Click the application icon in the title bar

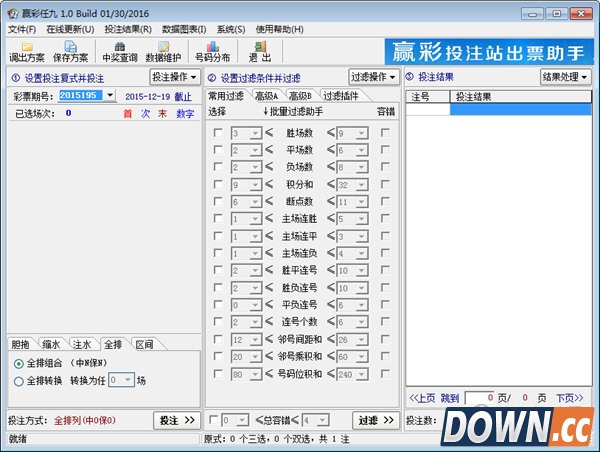click(13, 14)
